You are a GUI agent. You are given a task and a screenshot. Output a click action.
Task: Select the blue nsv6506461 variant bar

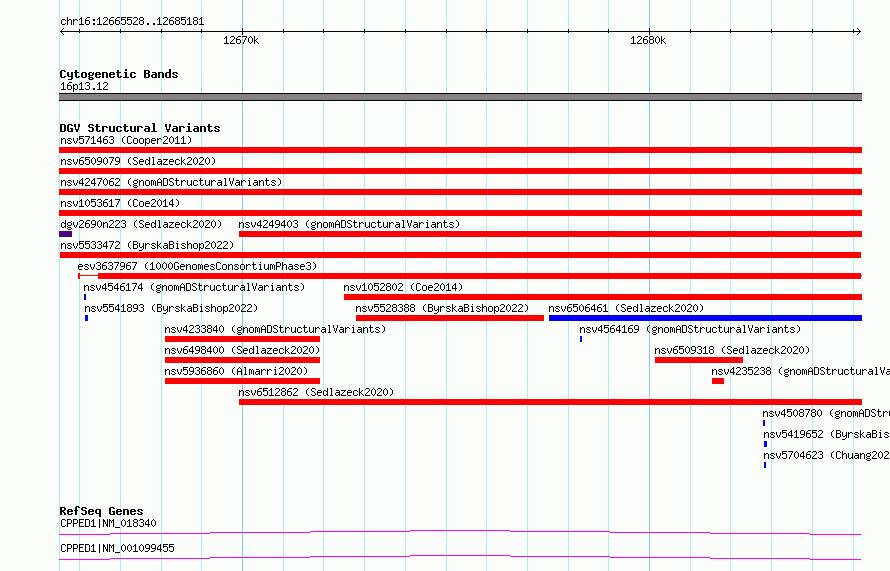tap(706, 318)
